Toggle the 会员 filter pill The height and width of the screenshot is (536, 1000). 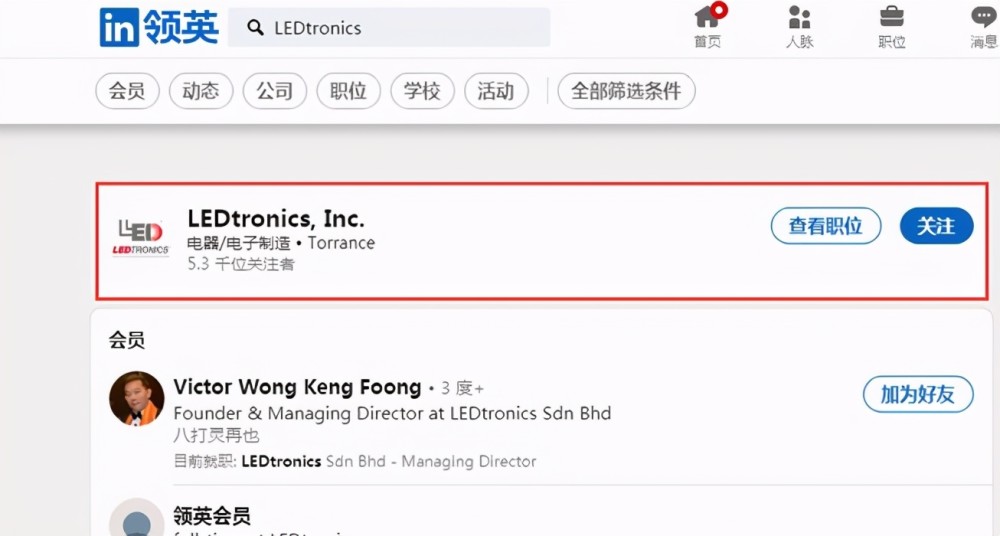(127, 91)
